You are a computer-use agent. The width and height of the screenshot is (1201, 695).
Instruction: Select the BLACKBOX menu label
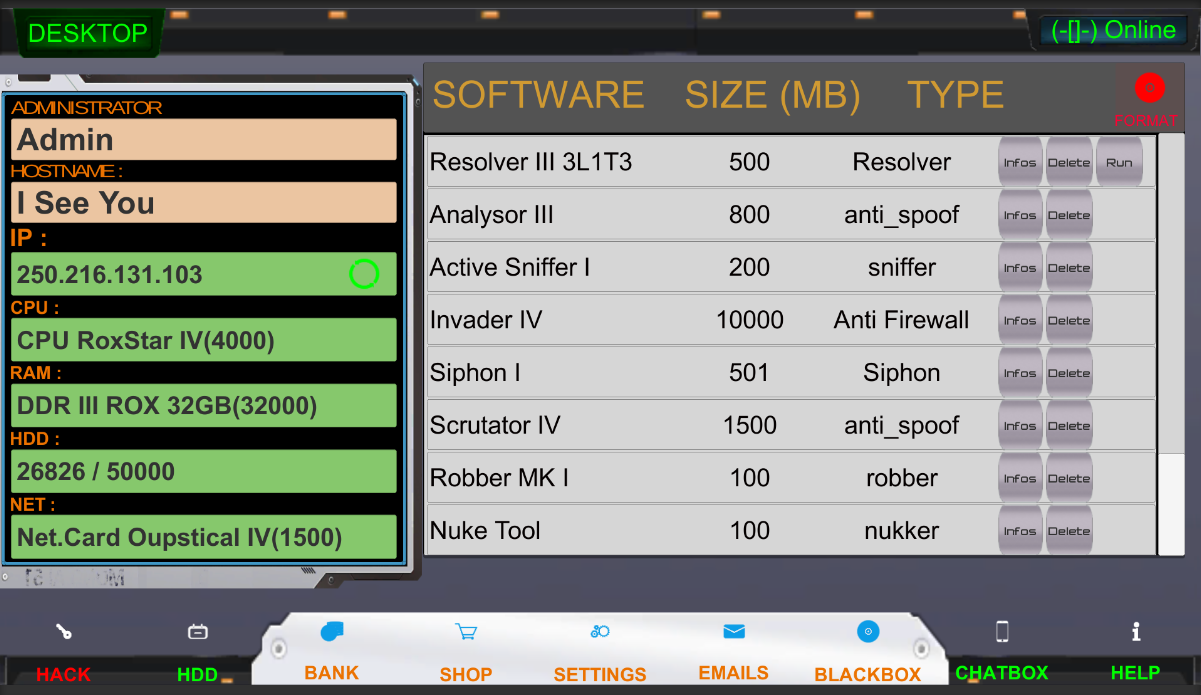(x=868, y=674)
